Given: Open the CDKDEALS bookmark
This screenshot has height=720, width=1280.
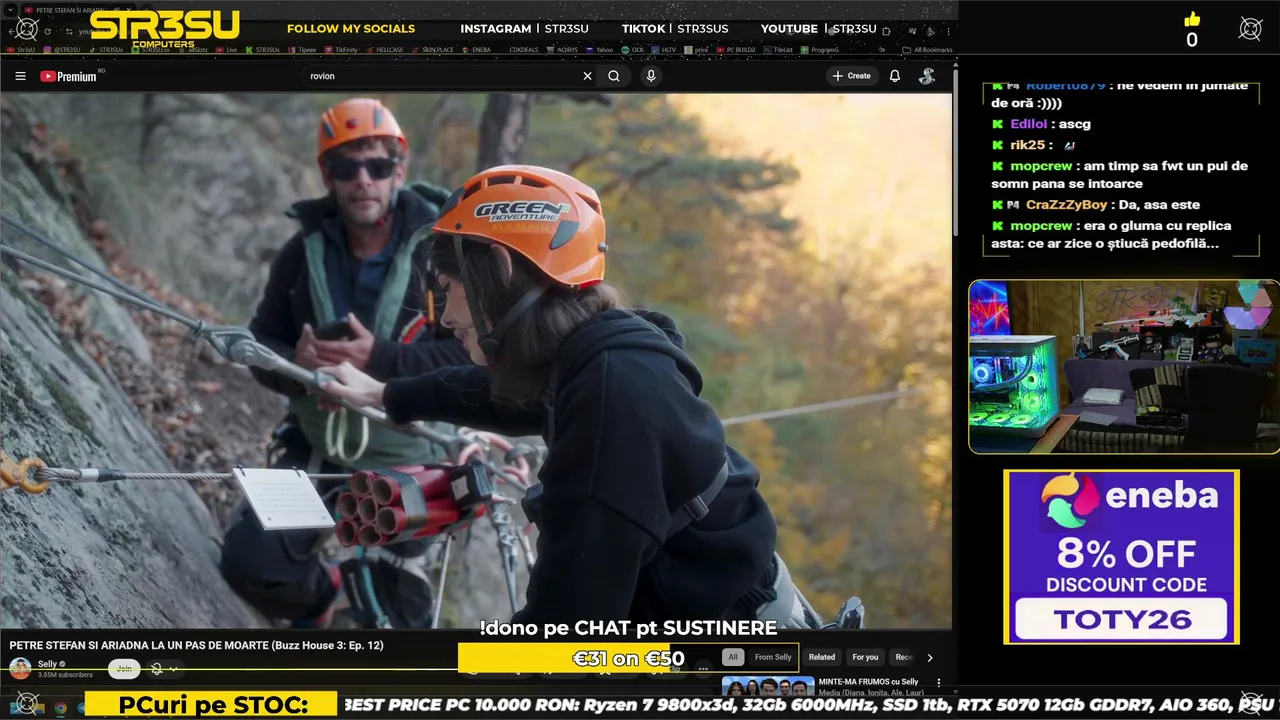Looking at the screenshot, I should click(524, 50).
